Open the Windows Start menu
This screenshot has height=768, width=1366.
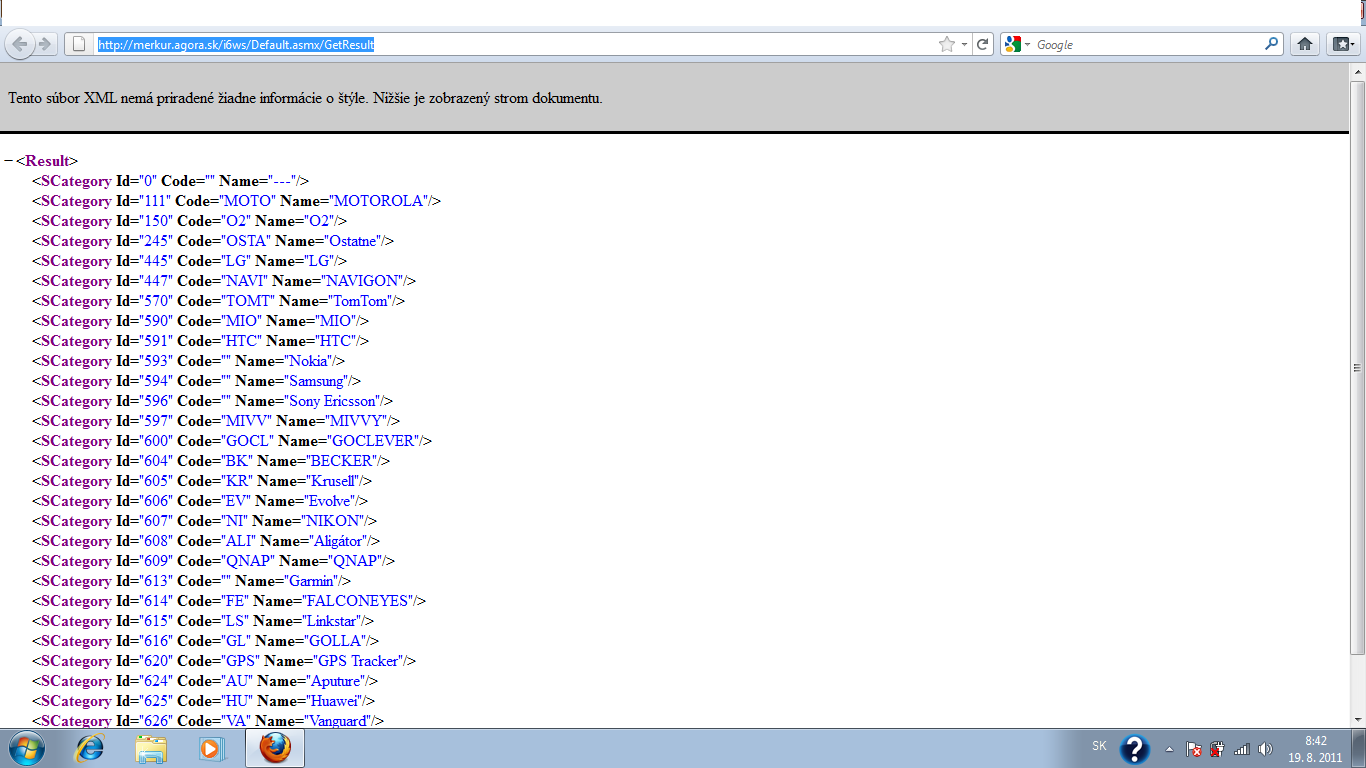click(26, 748)
